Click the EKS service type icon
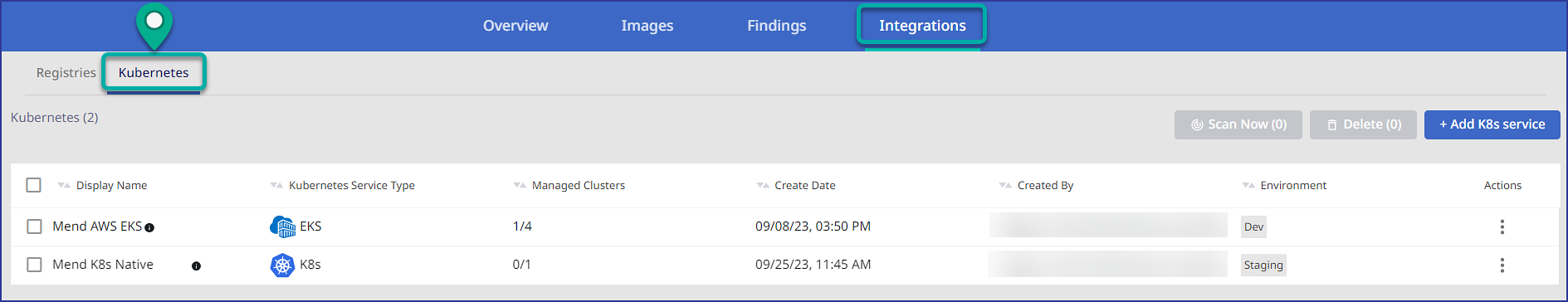The width and height of the screenshot is (1568, 302). 282,226
